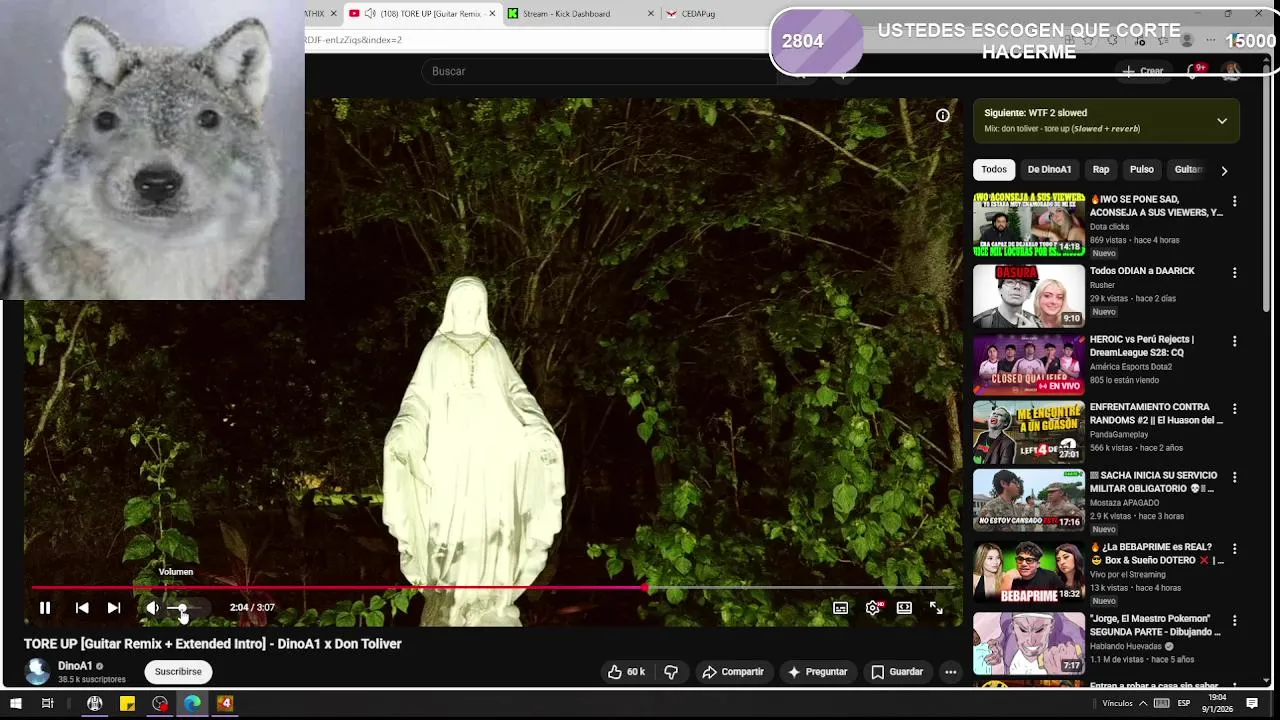Open Microsoft Edge from the taskbar
The image size is (1280, 720).
point(192,703)
